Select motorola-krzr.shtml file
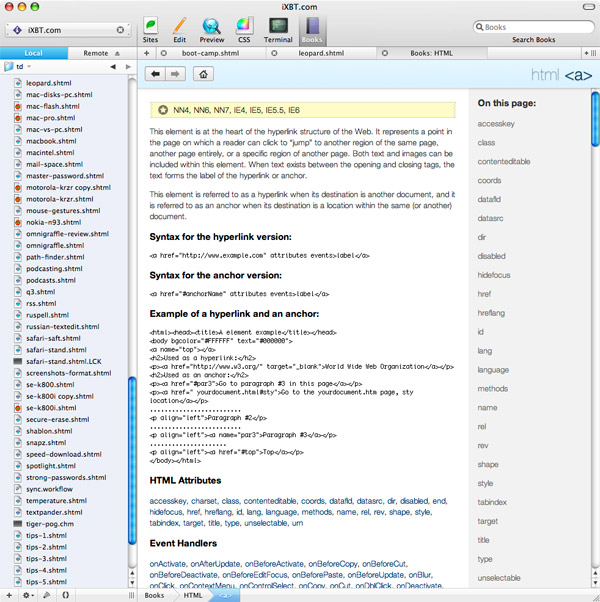This screenshot has width=600, height=602. [x=60, y=199]
